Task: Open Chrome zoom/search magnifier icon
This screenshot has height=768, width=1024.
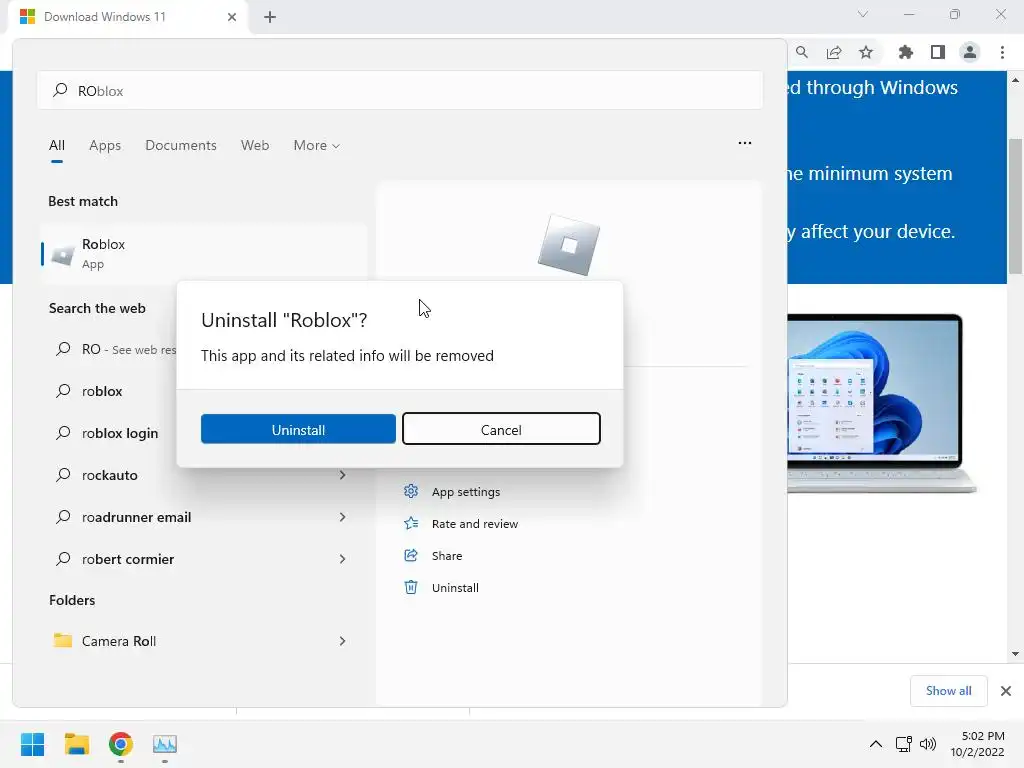Action: 802,52
